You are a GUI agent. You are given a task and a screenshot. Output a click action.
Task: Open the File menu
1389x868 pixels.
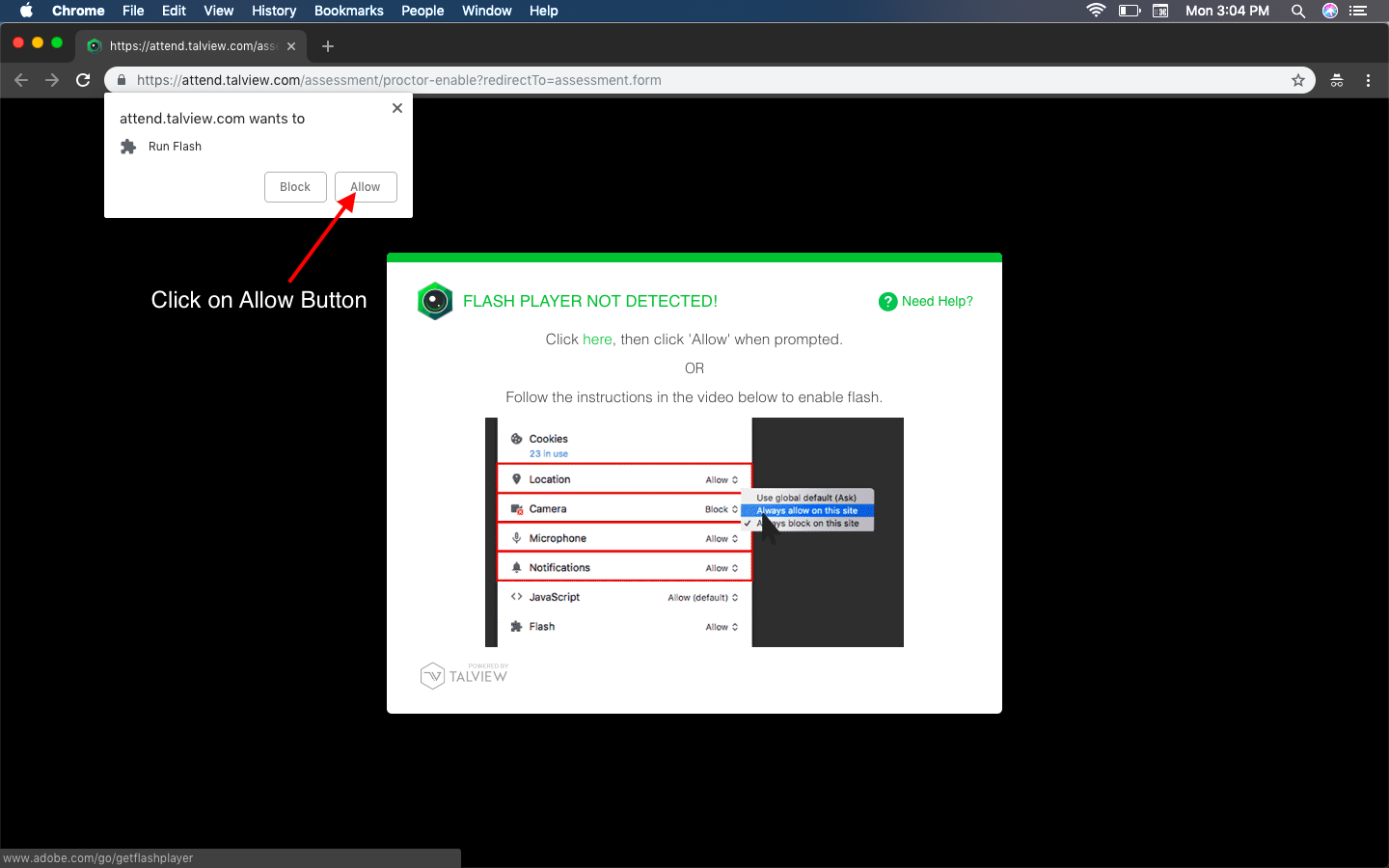pos(133,11)
